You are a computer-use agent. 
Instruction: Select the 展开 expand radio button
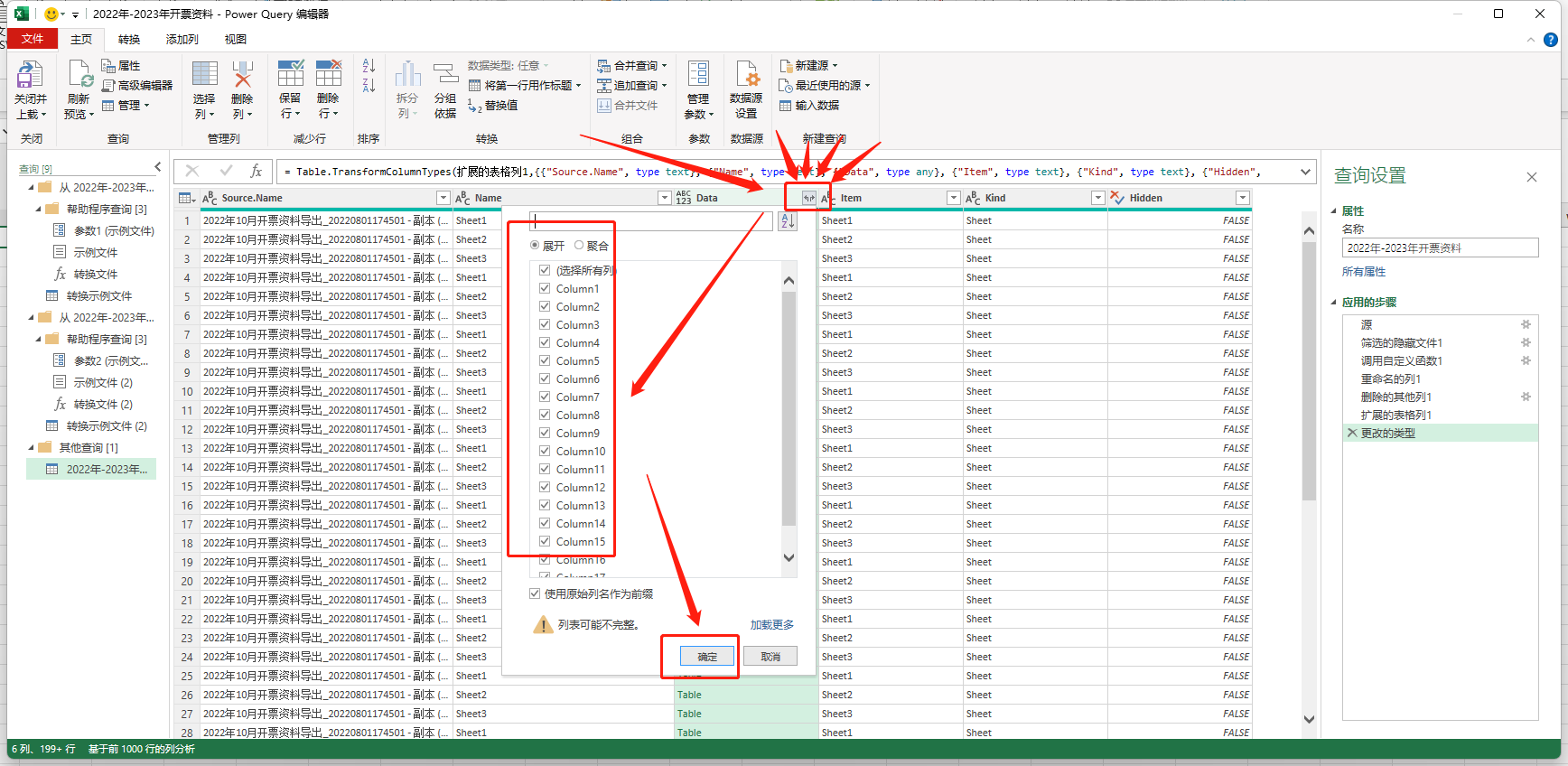(535, 246)
